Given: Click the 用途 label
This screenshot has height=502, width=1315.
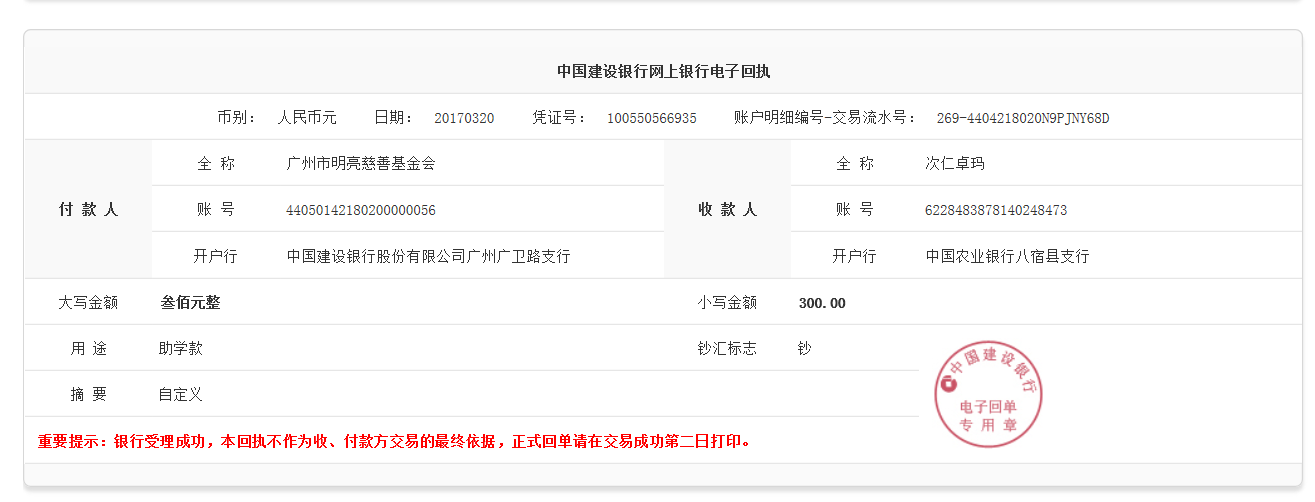Looking at the screenshot, I should pyautogui.click(x=88, y=348).
